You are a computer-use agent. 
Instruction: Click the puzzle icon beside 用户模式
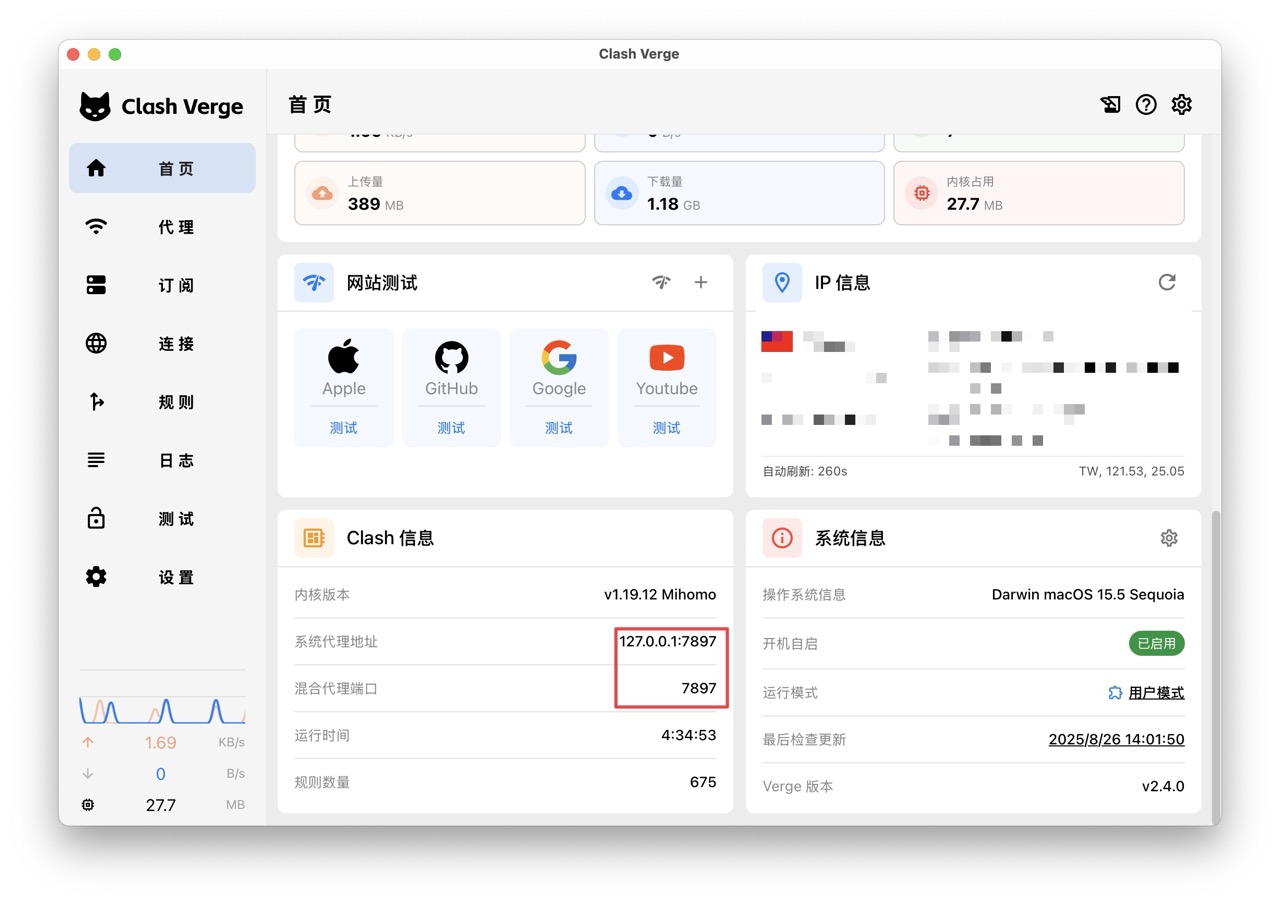click(1115, 692)
